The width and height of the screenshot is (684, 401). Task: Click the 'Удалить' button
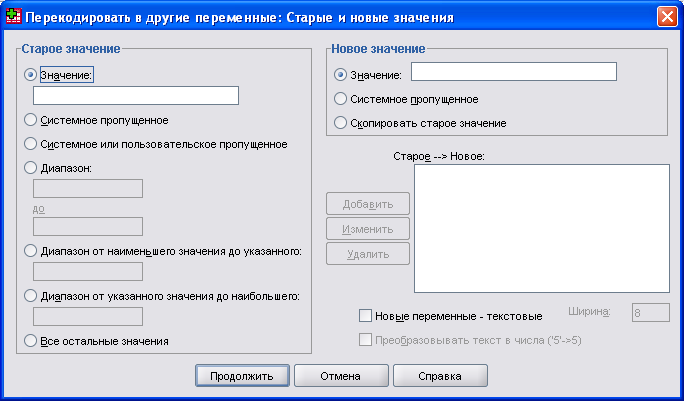[x=368, y=254]
